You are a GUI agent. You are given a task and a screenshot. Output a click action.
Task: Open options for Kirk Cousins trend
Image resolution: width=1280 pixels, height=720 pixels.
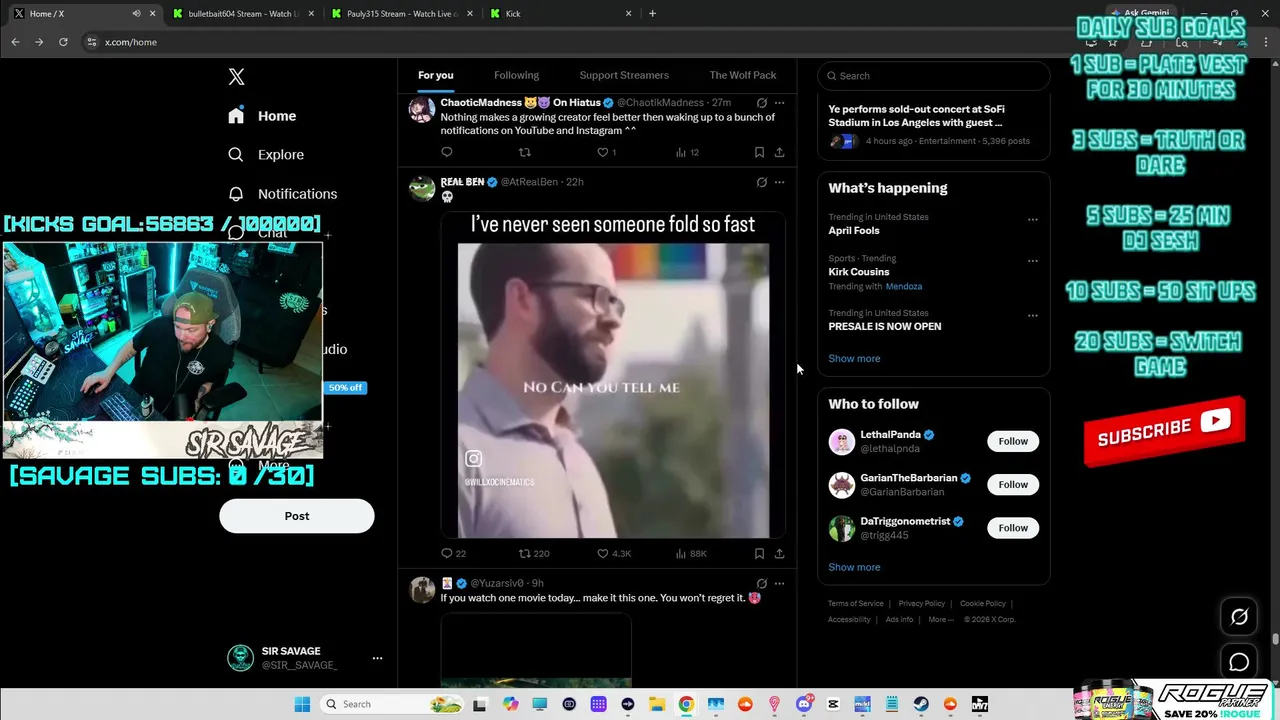pos(1033,261)
